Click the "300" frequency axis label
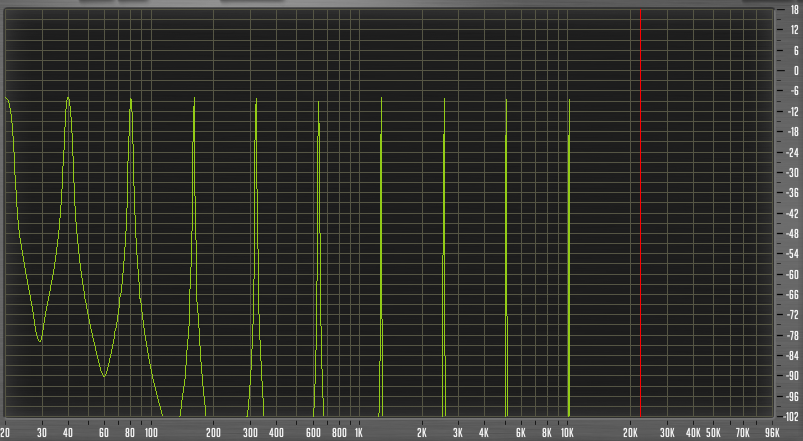The image size is (803, 441). click(x=250, y=433)
